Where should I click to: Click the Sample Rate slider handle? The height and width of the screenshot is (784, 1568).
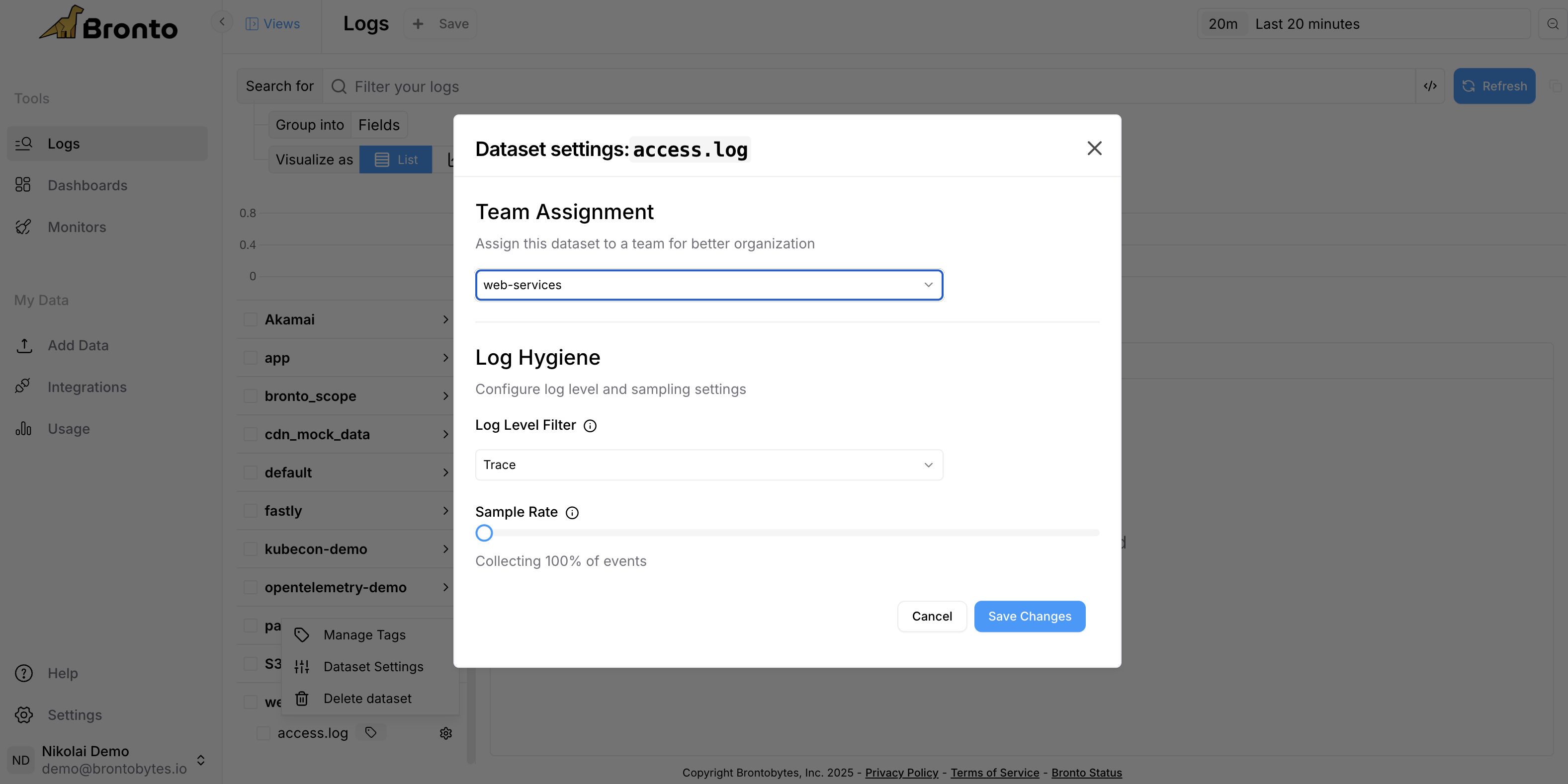click(484, 533)
